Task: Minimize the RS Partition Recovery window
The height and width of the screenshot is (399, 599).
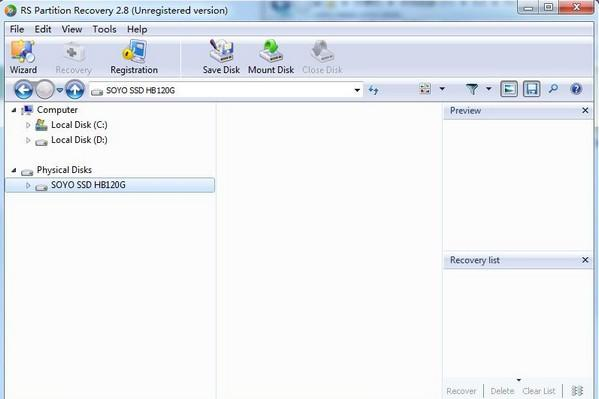Action: pos(529,8)
